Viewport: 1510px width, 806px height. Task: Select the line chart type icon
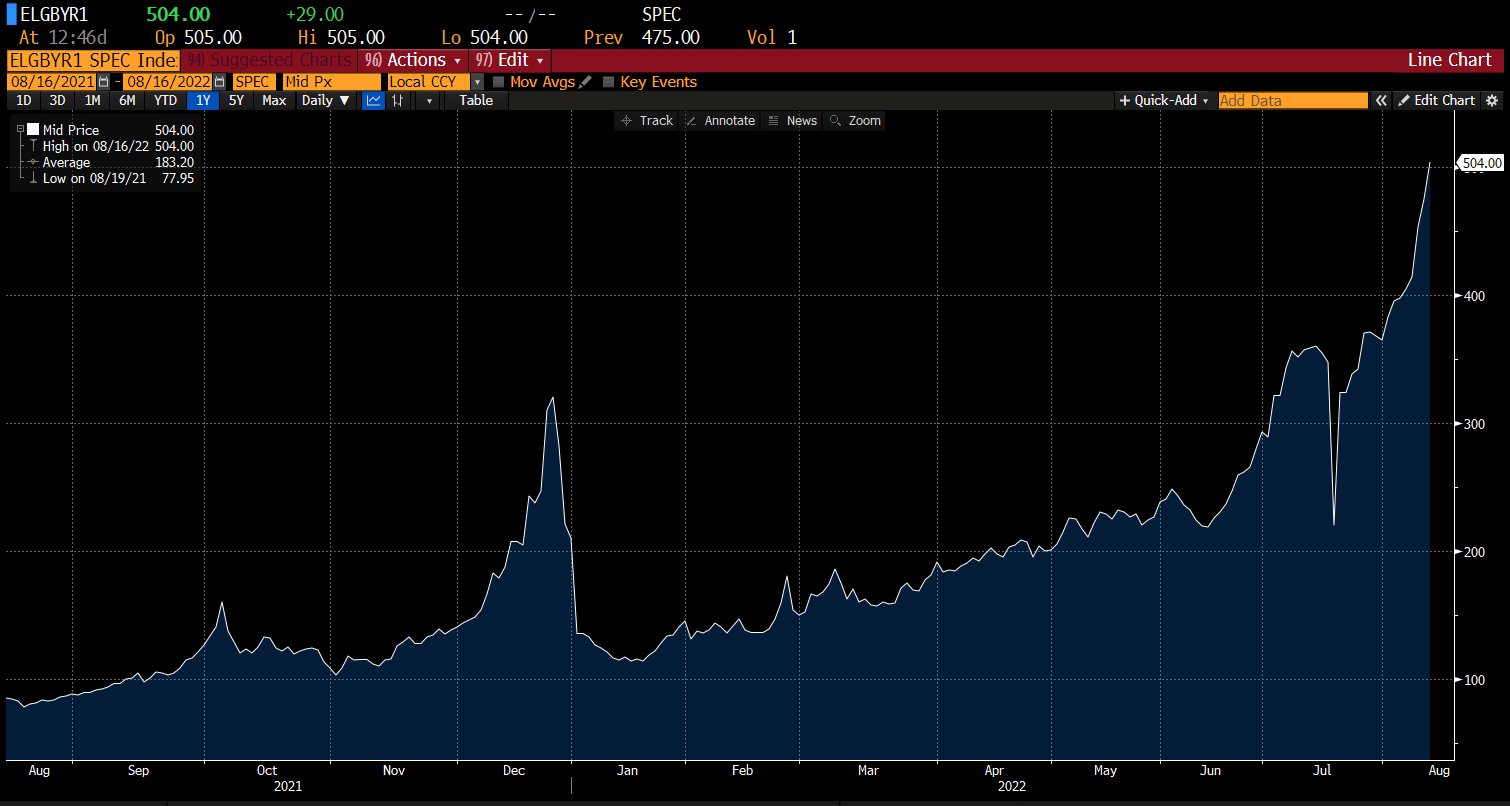click(x=373, y=100)
